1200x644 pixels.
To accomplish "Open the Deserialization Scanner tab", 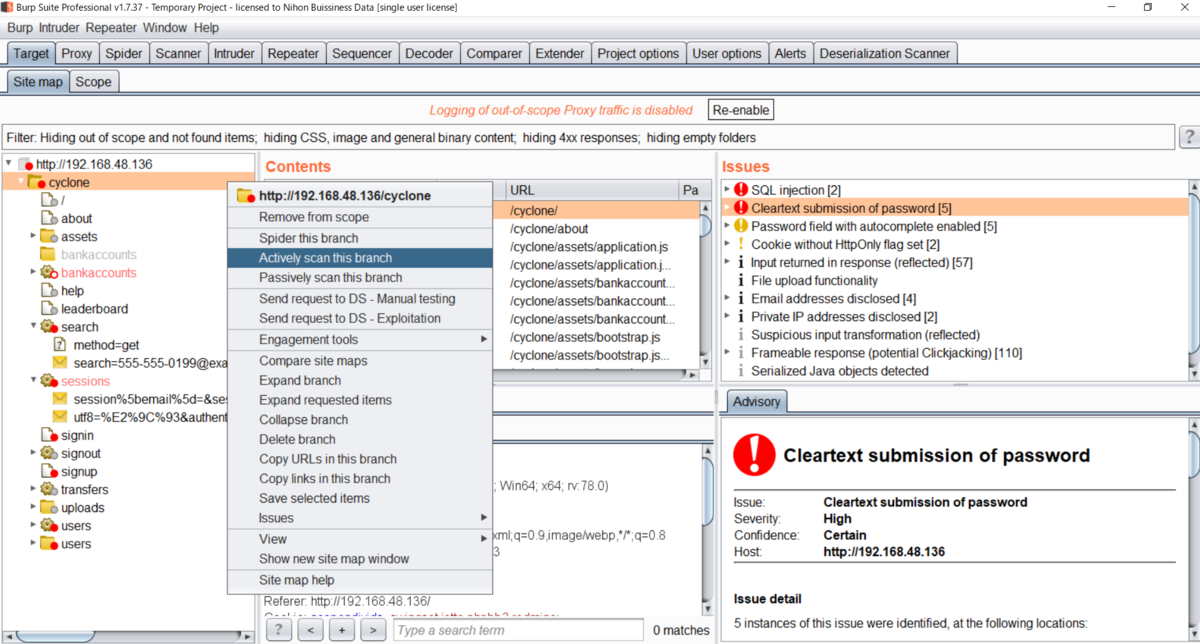I will 885,53.
